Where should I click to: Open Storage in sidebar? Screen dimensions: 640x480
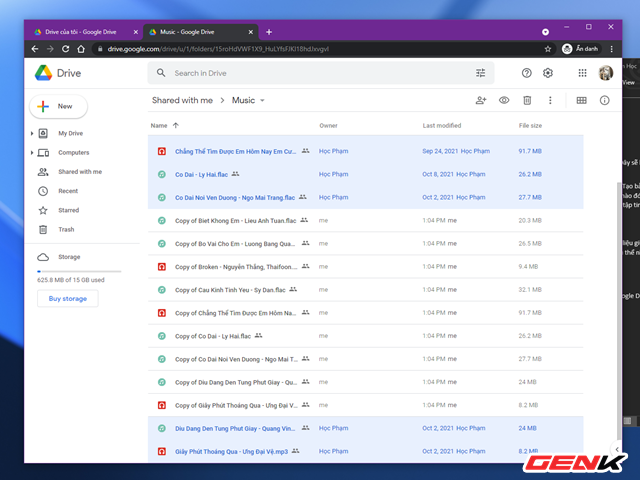(69, 257)
